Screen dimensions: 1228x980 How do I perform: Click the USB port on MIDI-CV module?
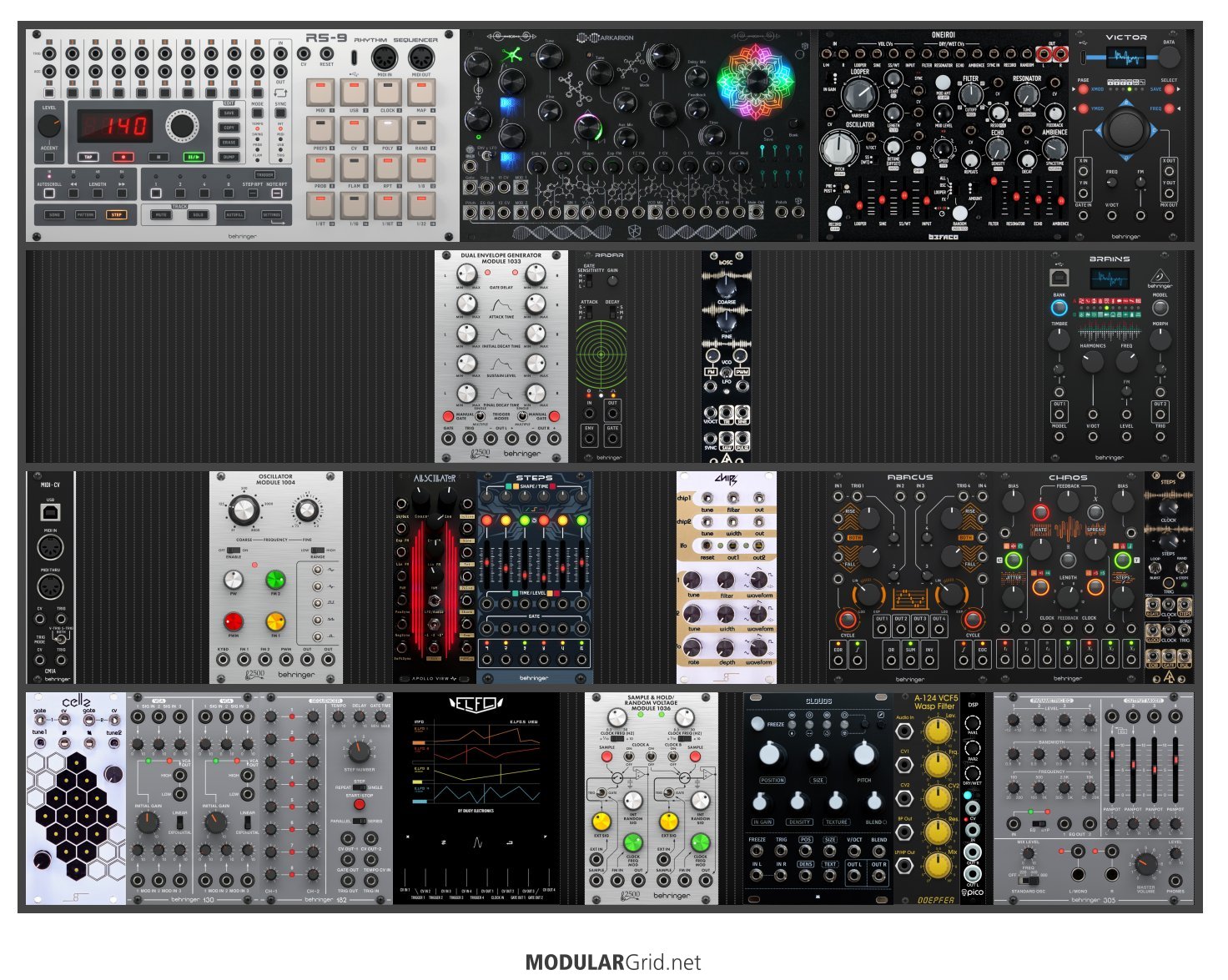click(x=50, y=512)
